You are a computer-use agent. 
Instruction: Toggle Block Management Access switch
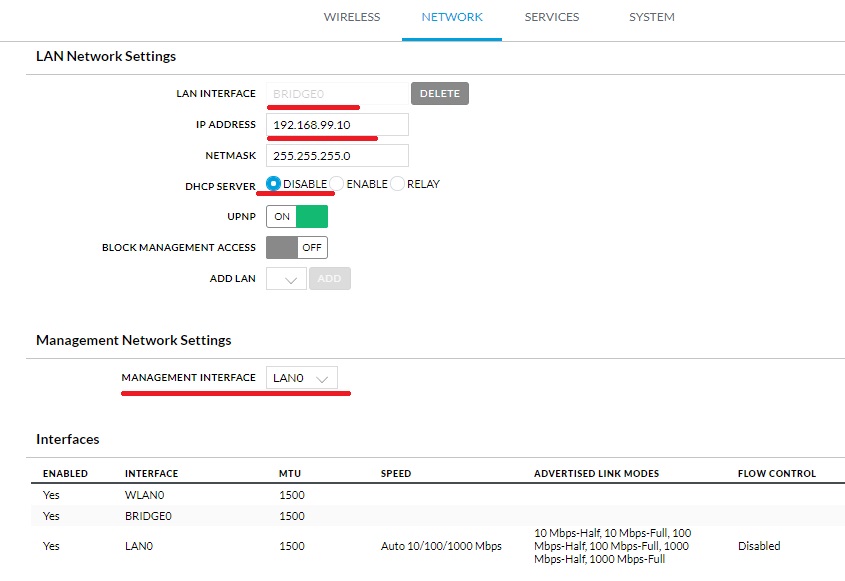coord(297,247)
